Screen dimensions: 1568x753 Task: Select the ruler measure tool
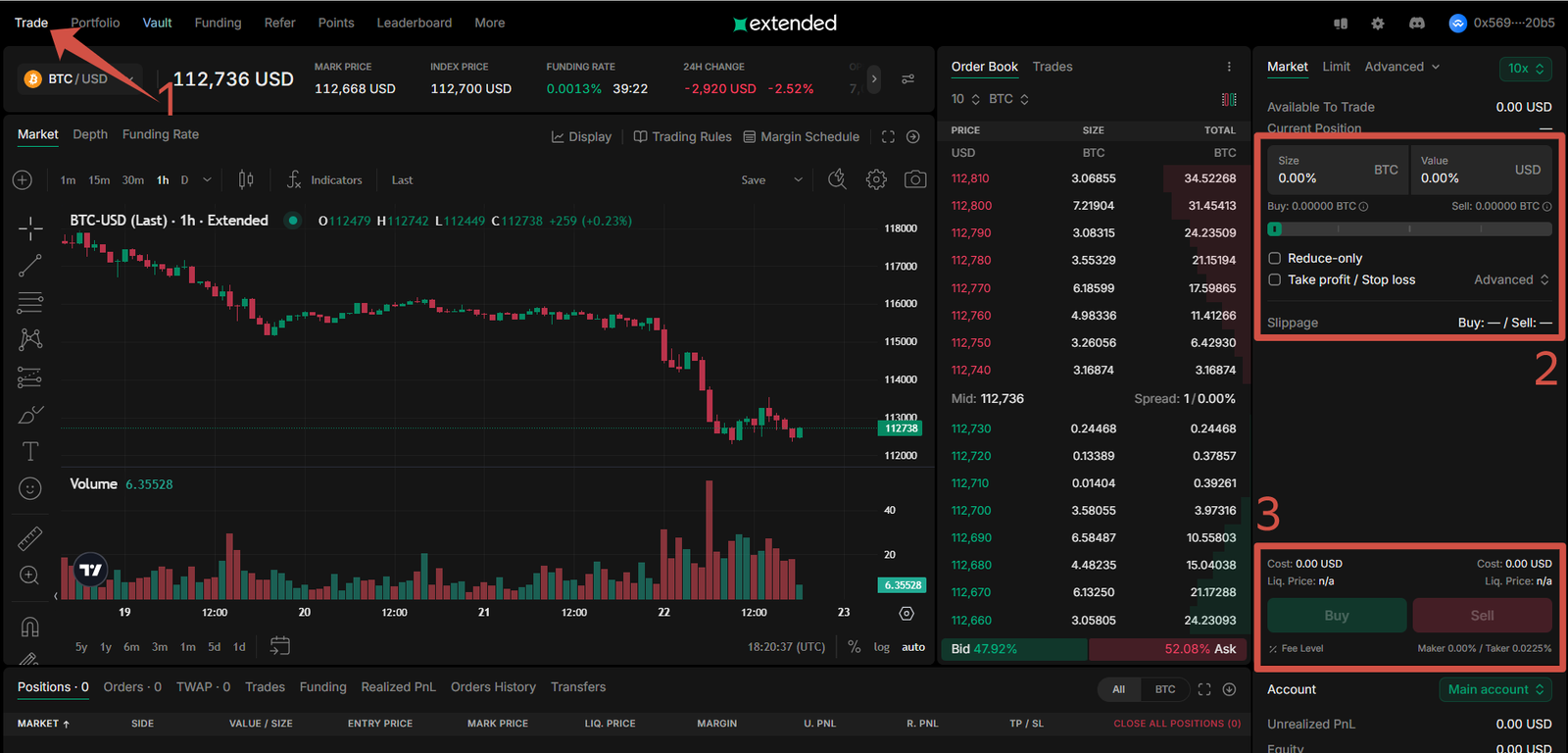[x=30, y=538]
